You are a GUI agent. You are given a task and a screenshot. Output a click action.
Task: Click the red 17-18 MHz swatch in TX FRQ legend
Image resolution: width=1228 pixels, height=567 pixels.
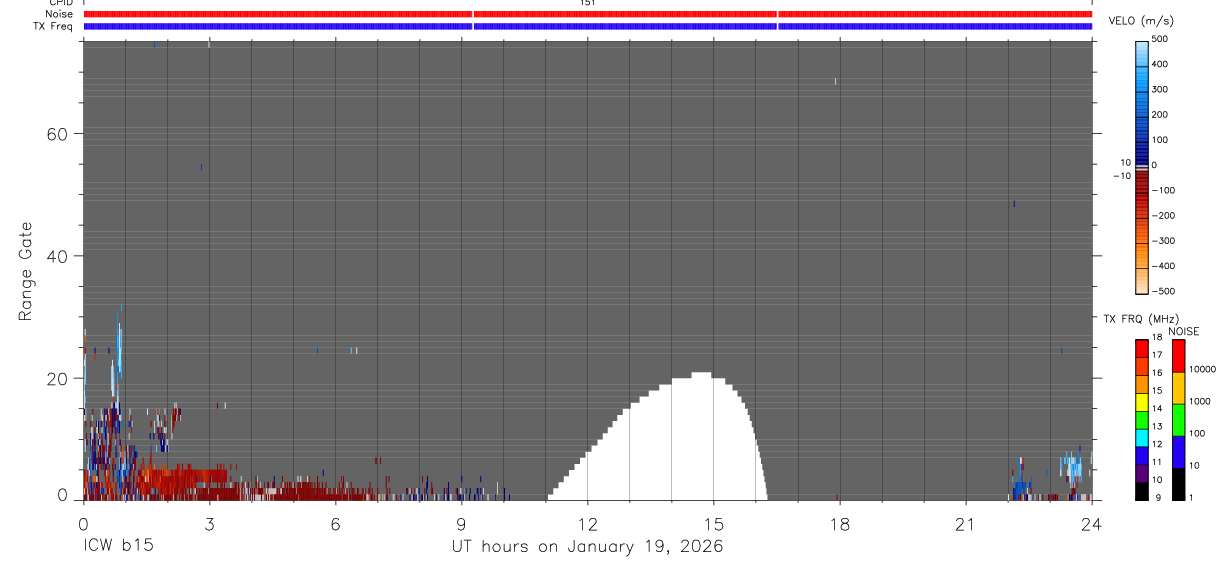[1142, 348]
